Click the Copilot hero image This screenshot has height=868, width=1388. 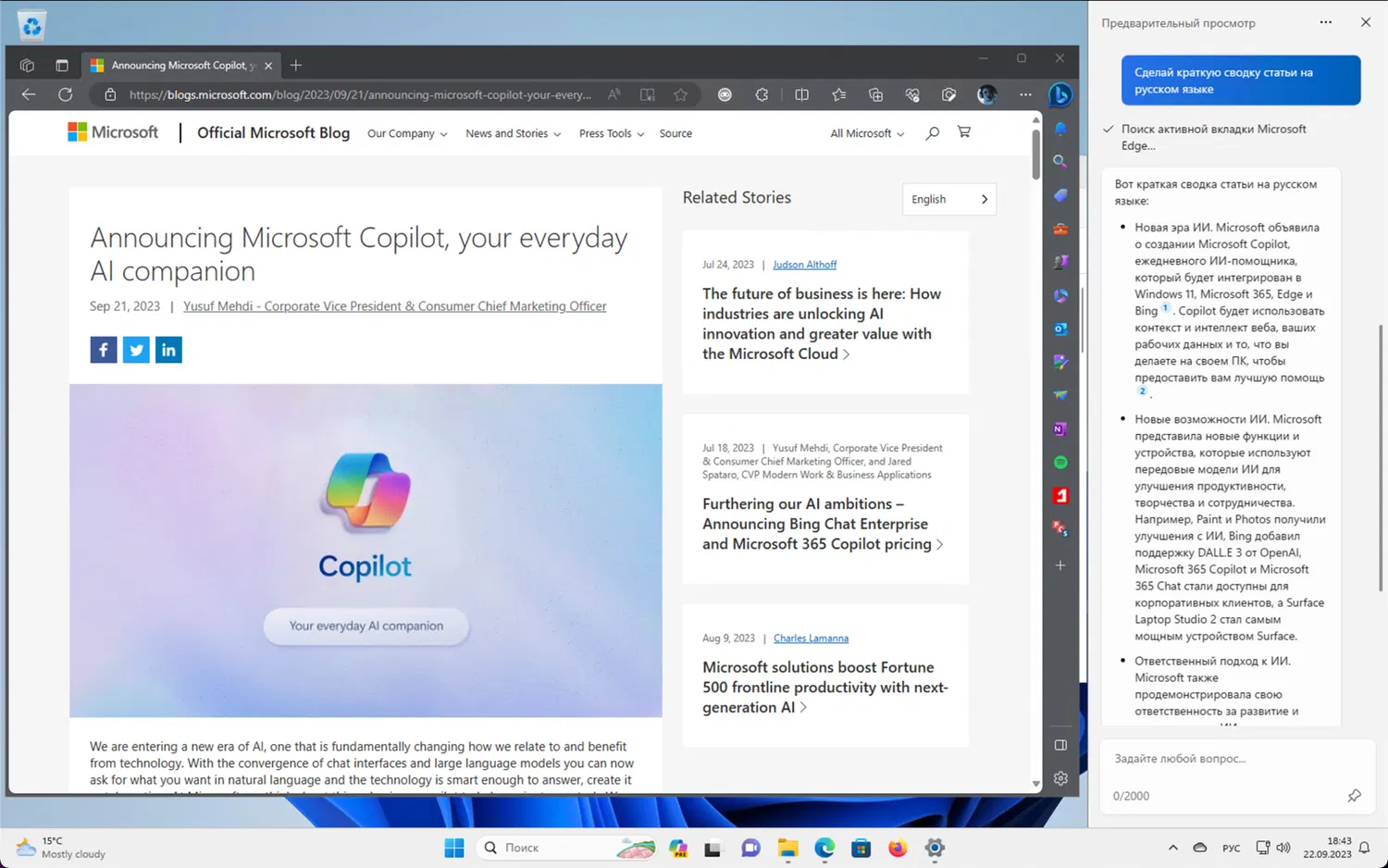(x=366, y=551)
